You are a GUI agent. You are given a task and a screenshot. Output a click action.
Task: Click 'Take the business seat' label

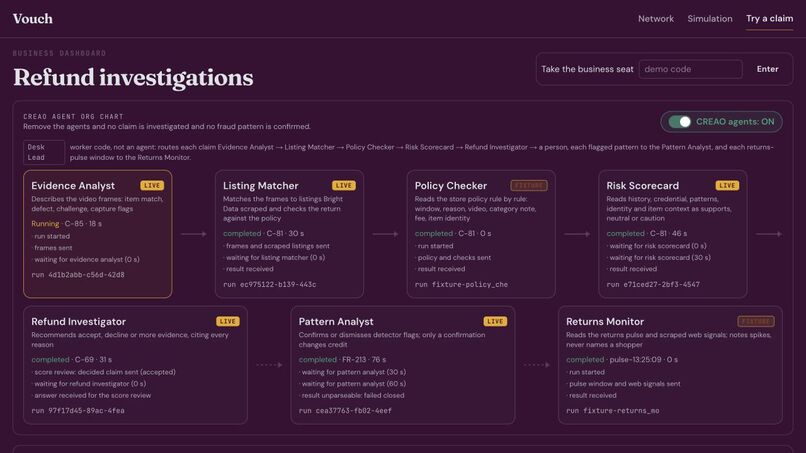tap(587, 69)
